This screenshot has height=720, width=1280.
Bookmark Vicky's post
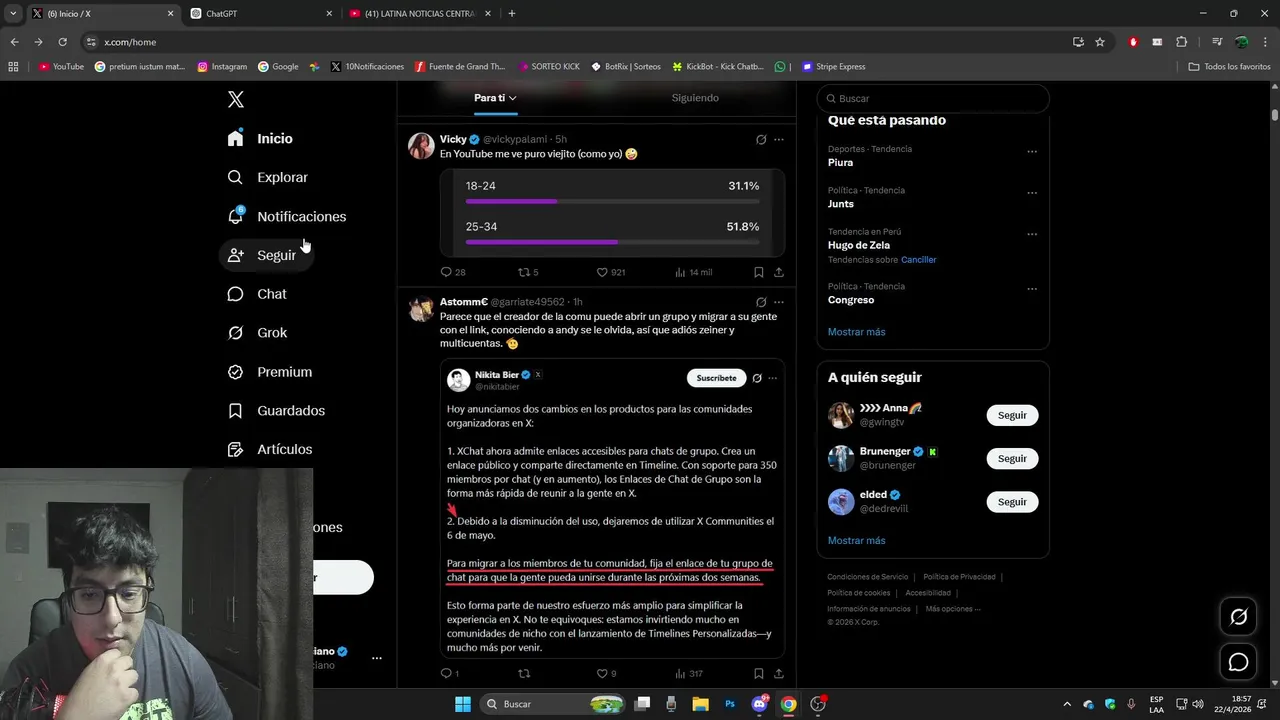(x=758, y=272)
